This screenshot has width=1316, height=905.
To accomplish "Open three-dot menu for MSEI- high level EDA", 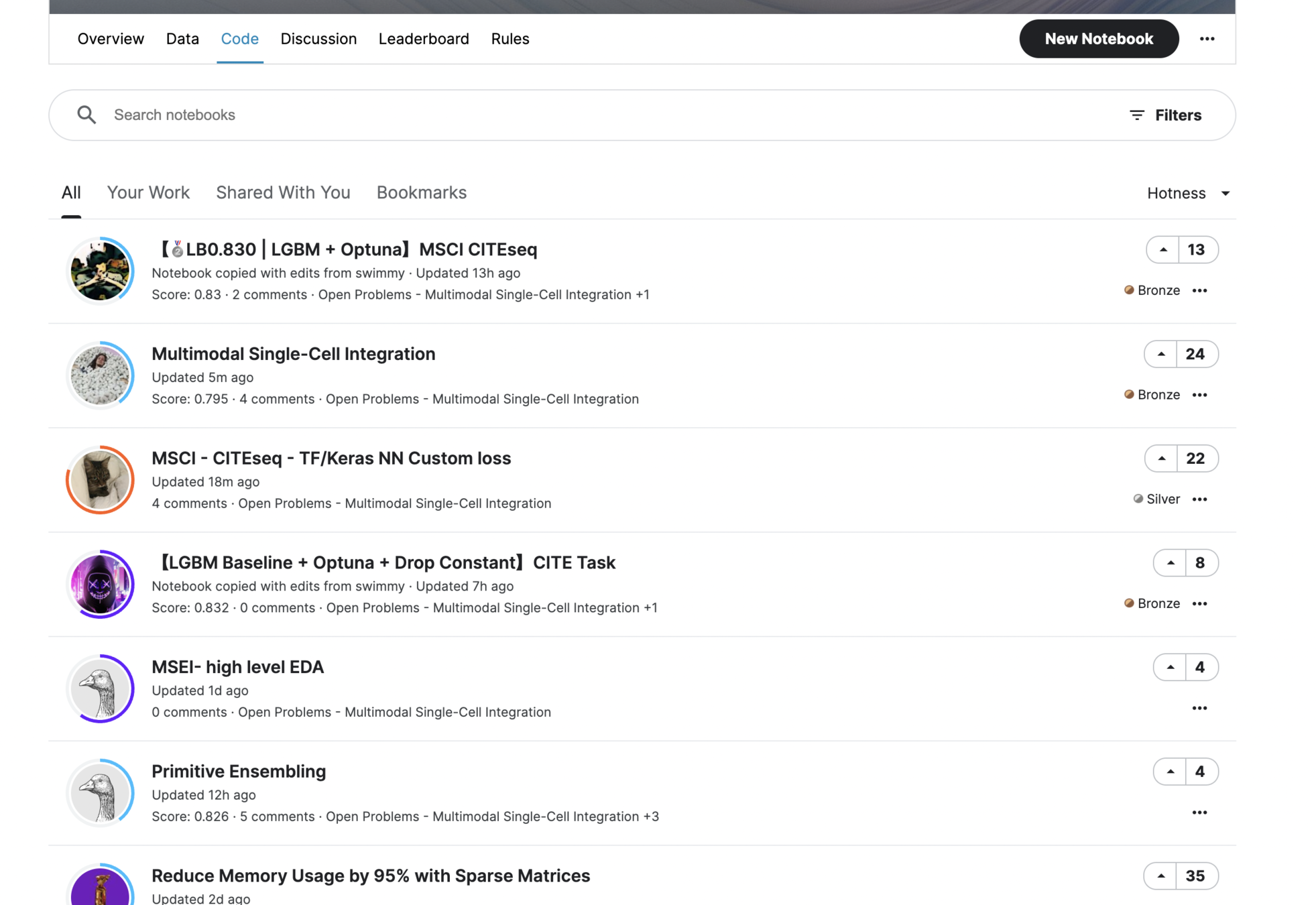I will pyautogui.click(x=1199, y=708).
